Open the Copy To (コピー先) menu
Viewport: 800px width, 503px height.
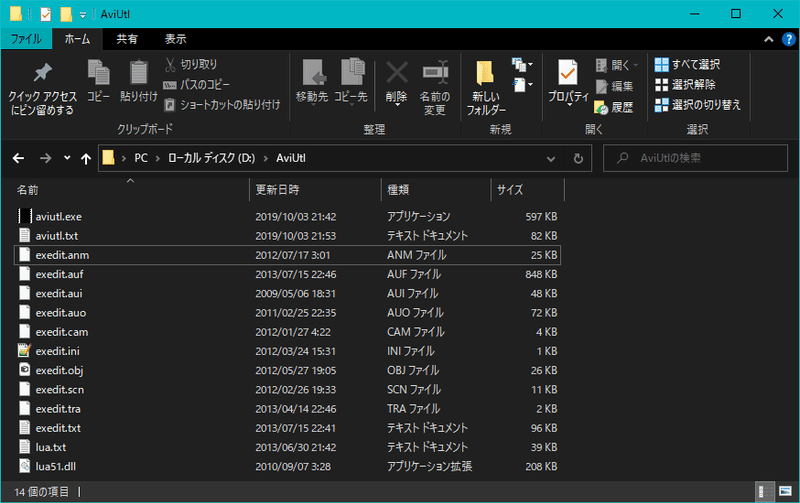point(351,82)
